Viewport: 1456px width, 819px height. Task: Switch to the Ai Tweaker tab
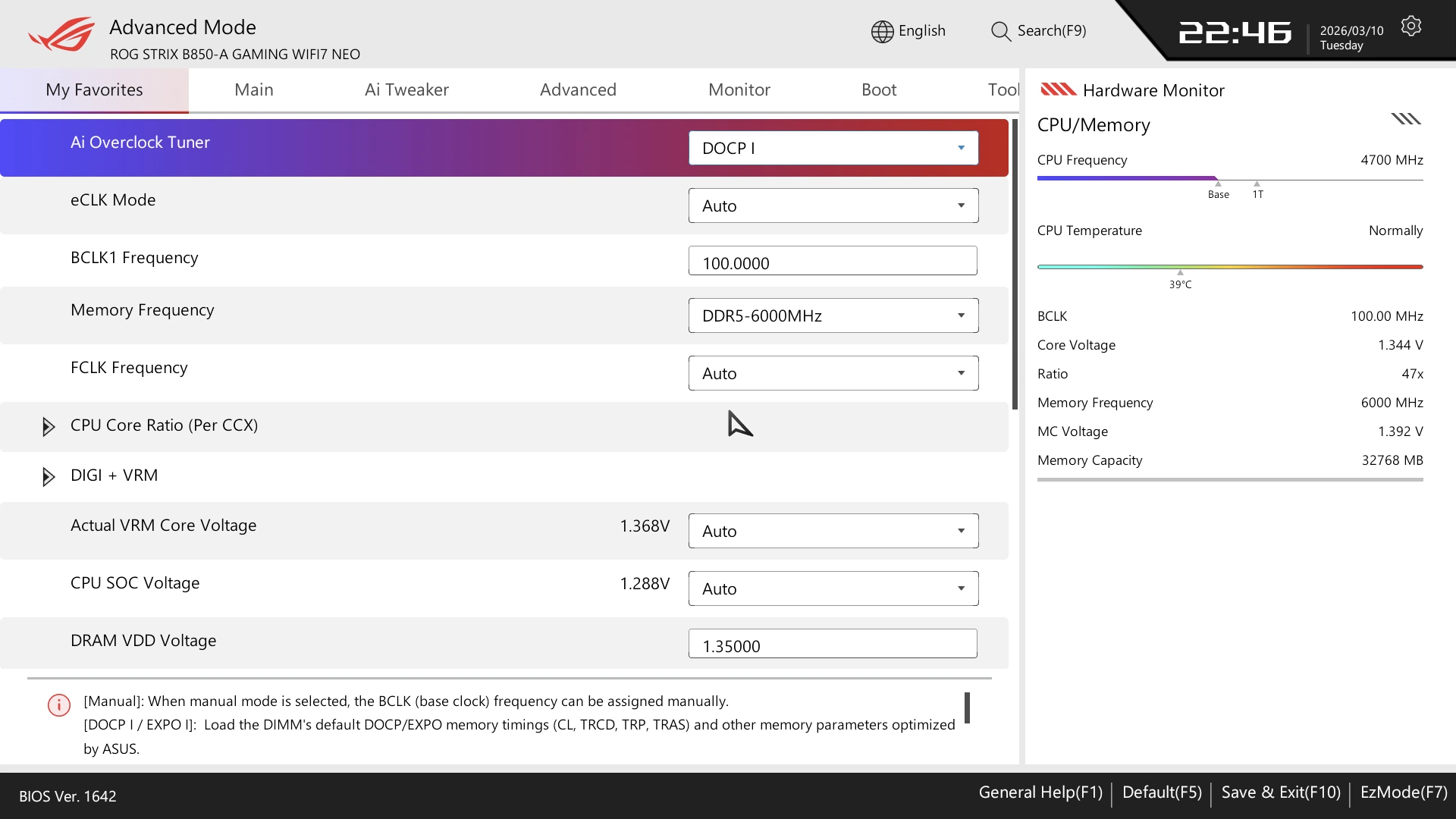(x=406, y=89)
